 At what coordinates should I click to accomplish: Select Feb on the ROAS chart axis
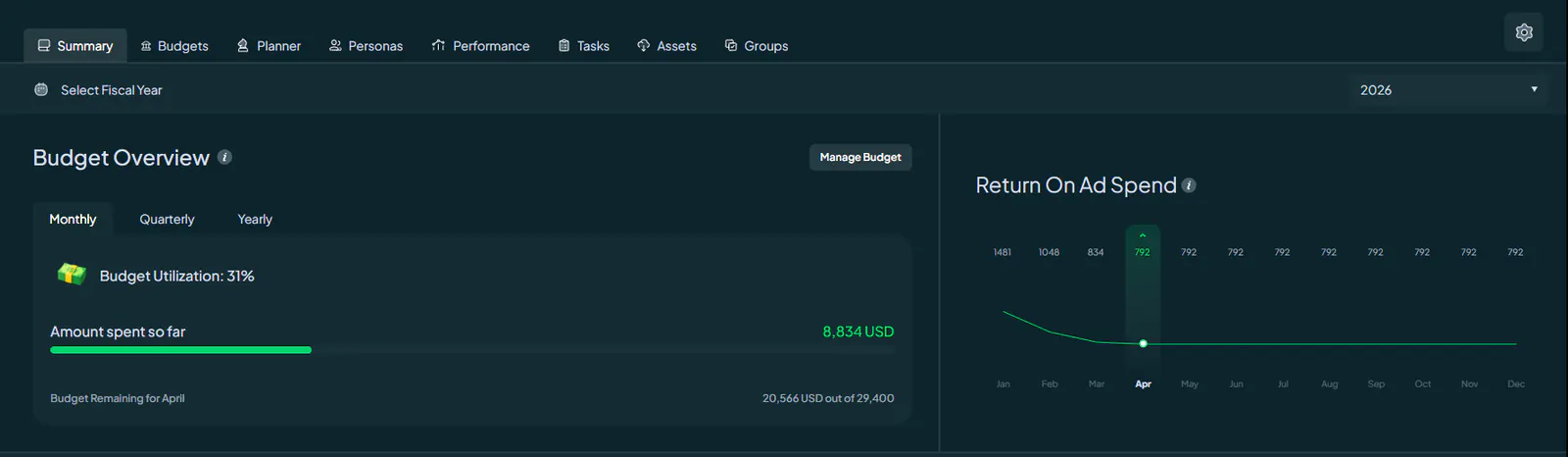pyautogui.click(x=1050, y=383)
